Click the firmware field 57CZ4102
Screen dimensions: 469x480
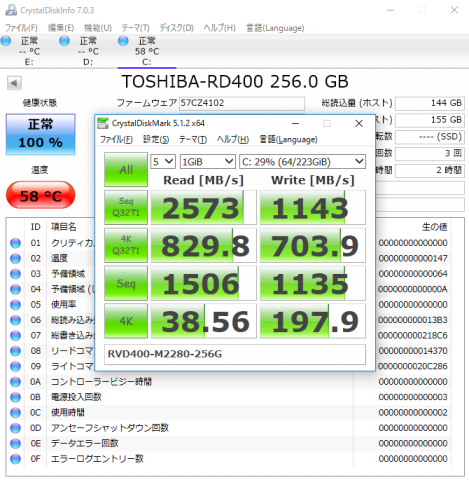pos(242,103)
